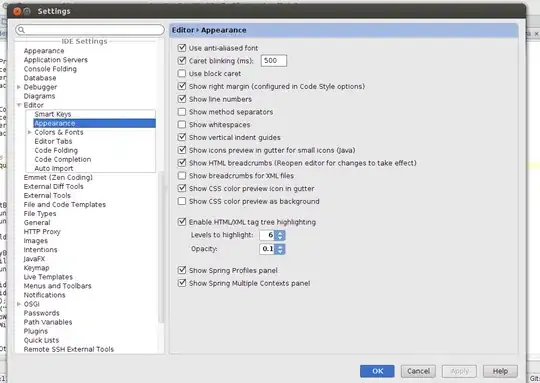
Task: Enable Show whitespaces option
Action: (182, 124)
